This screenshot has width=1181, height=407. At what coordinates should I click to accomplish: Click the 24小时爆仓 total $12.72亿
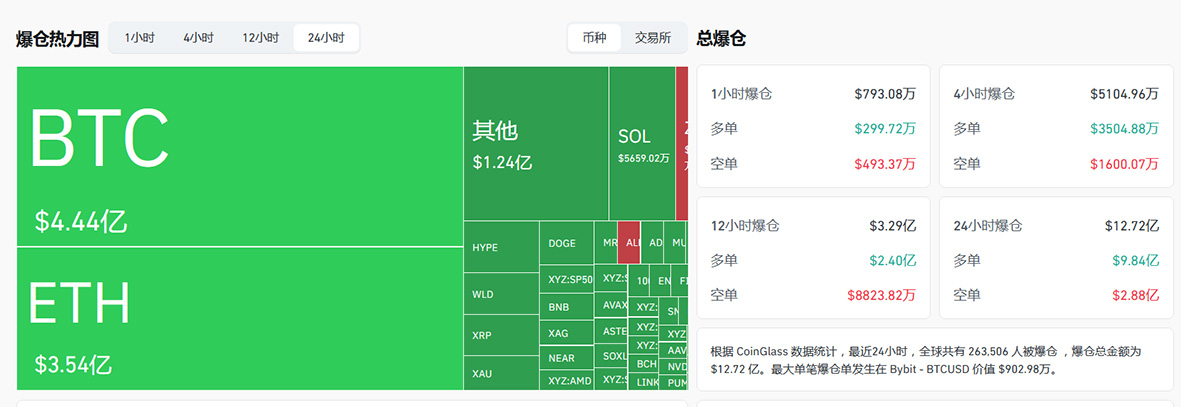click(1132, 225)
